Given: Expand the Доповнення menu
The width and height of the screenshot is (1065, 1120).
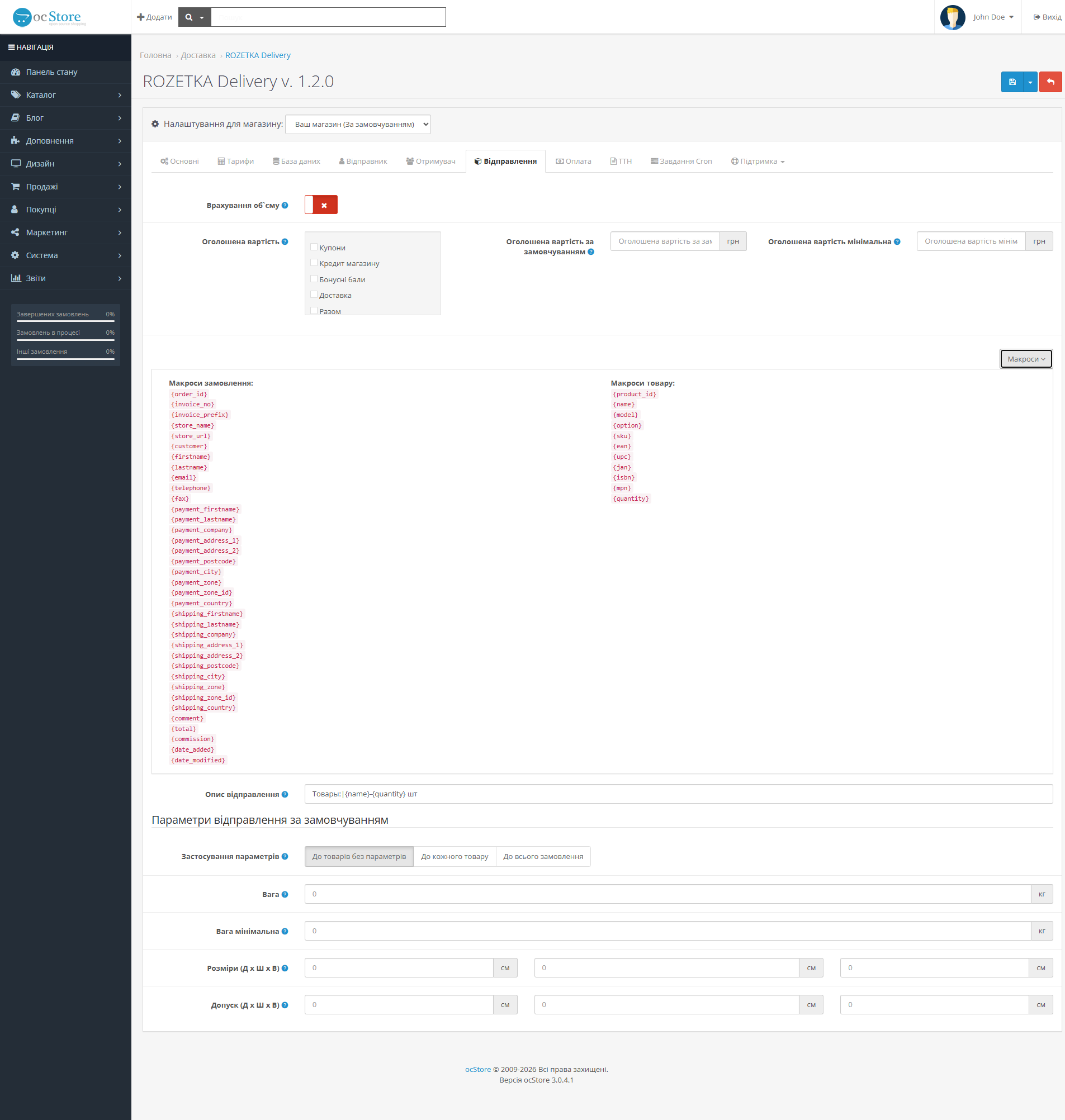Looking at the screenshot, I should [x=65, y=141].
